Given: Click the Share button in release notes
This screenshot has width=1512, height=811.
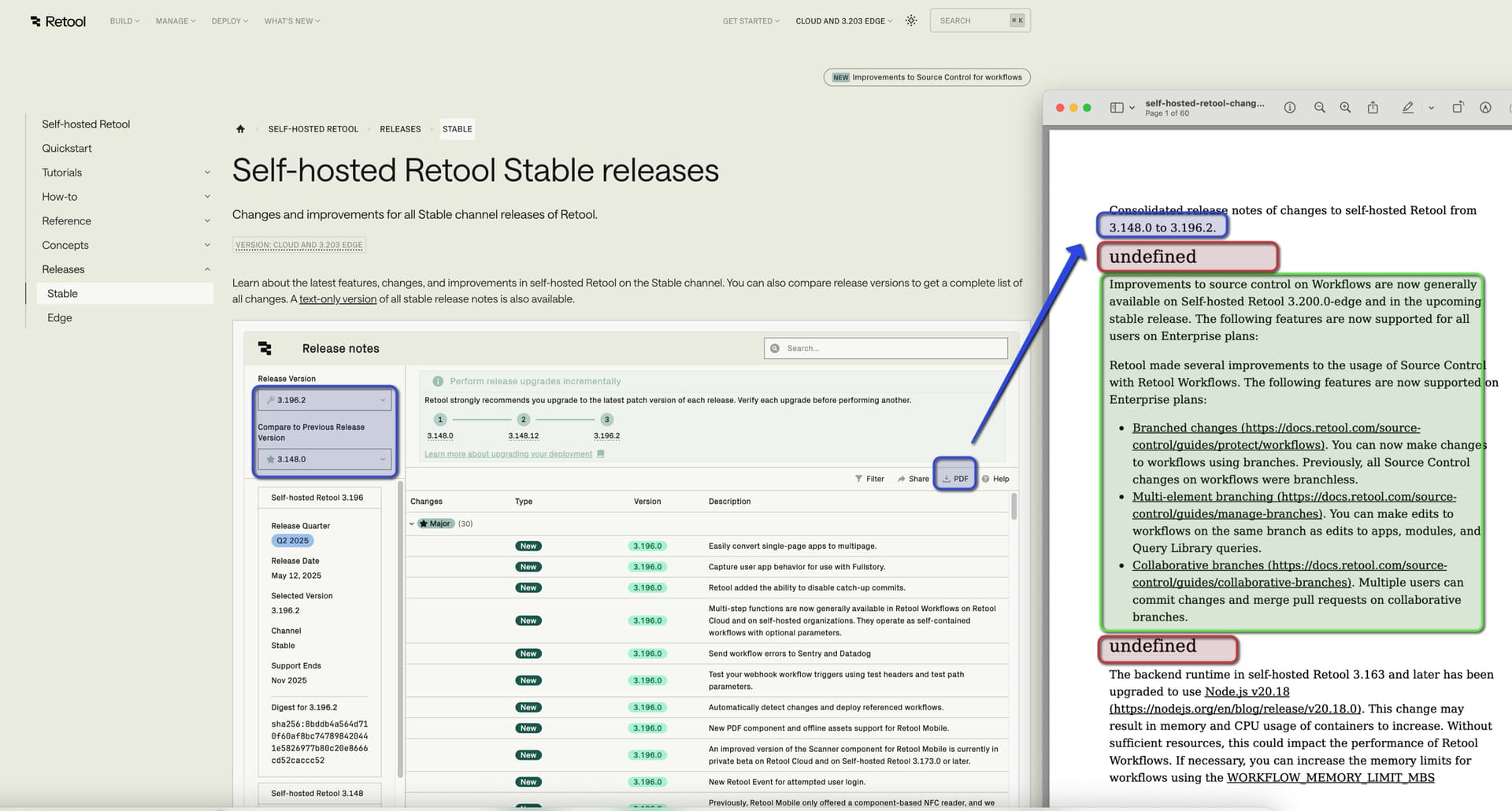Looking at the screenshot, I should click(913, 479).
